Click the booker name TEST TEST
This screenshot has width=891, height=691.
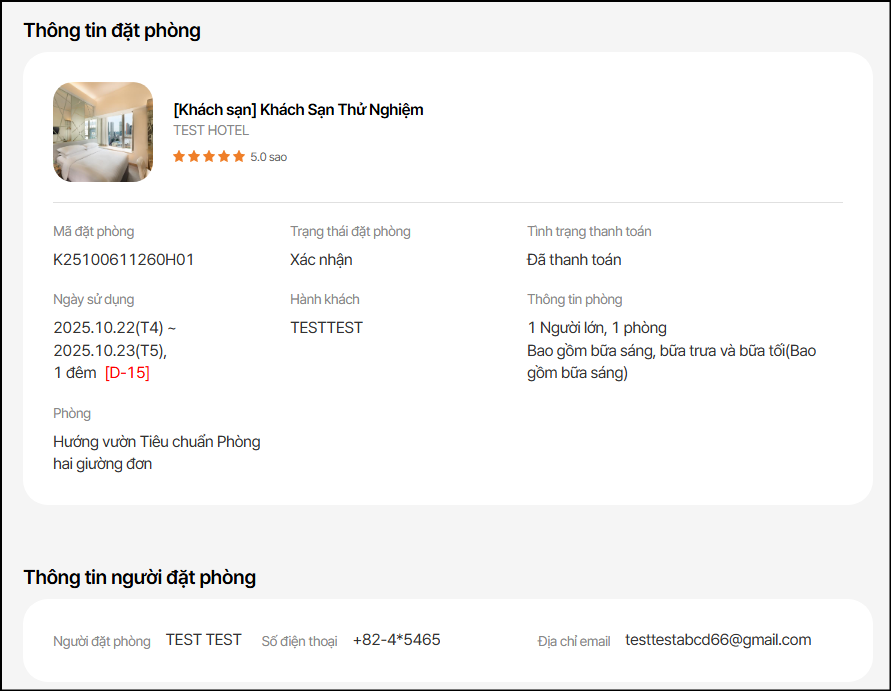[204, 640]
